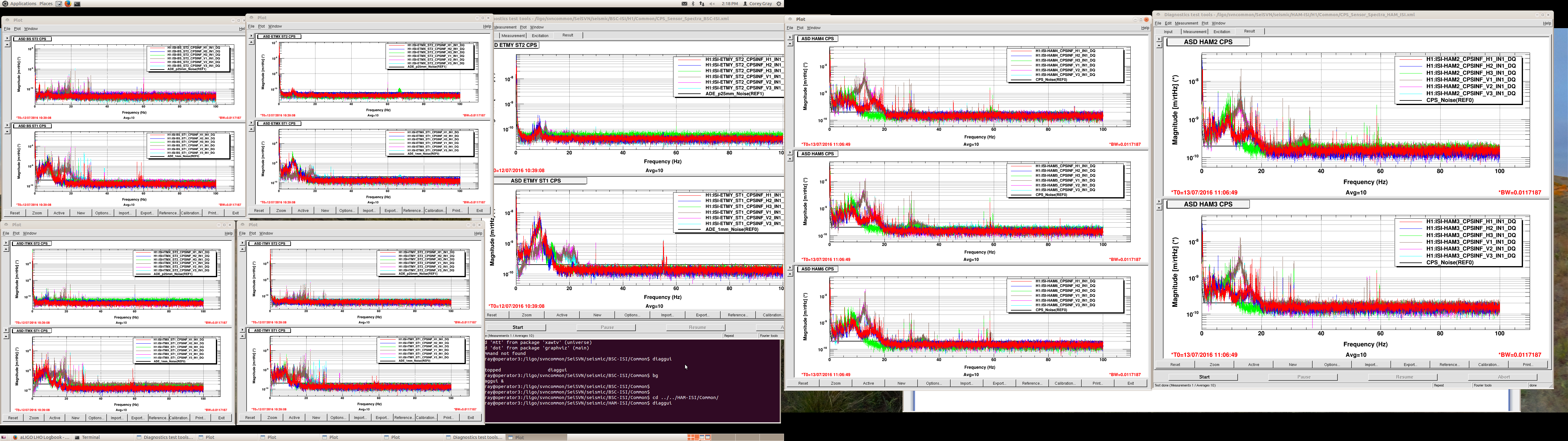
Task: Click the 2:18 PM clock
Action: pos(729,4)
